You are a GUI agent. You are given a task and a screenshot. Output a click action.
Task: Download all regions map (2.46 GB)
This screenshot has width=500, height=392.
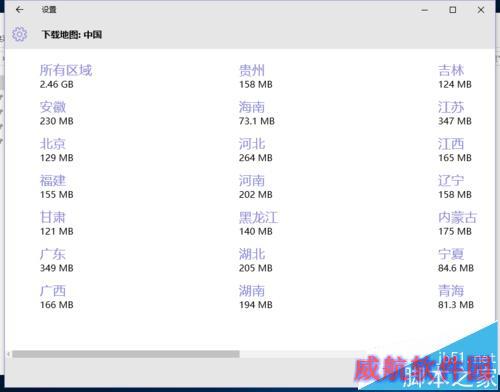tap(66, 77)
